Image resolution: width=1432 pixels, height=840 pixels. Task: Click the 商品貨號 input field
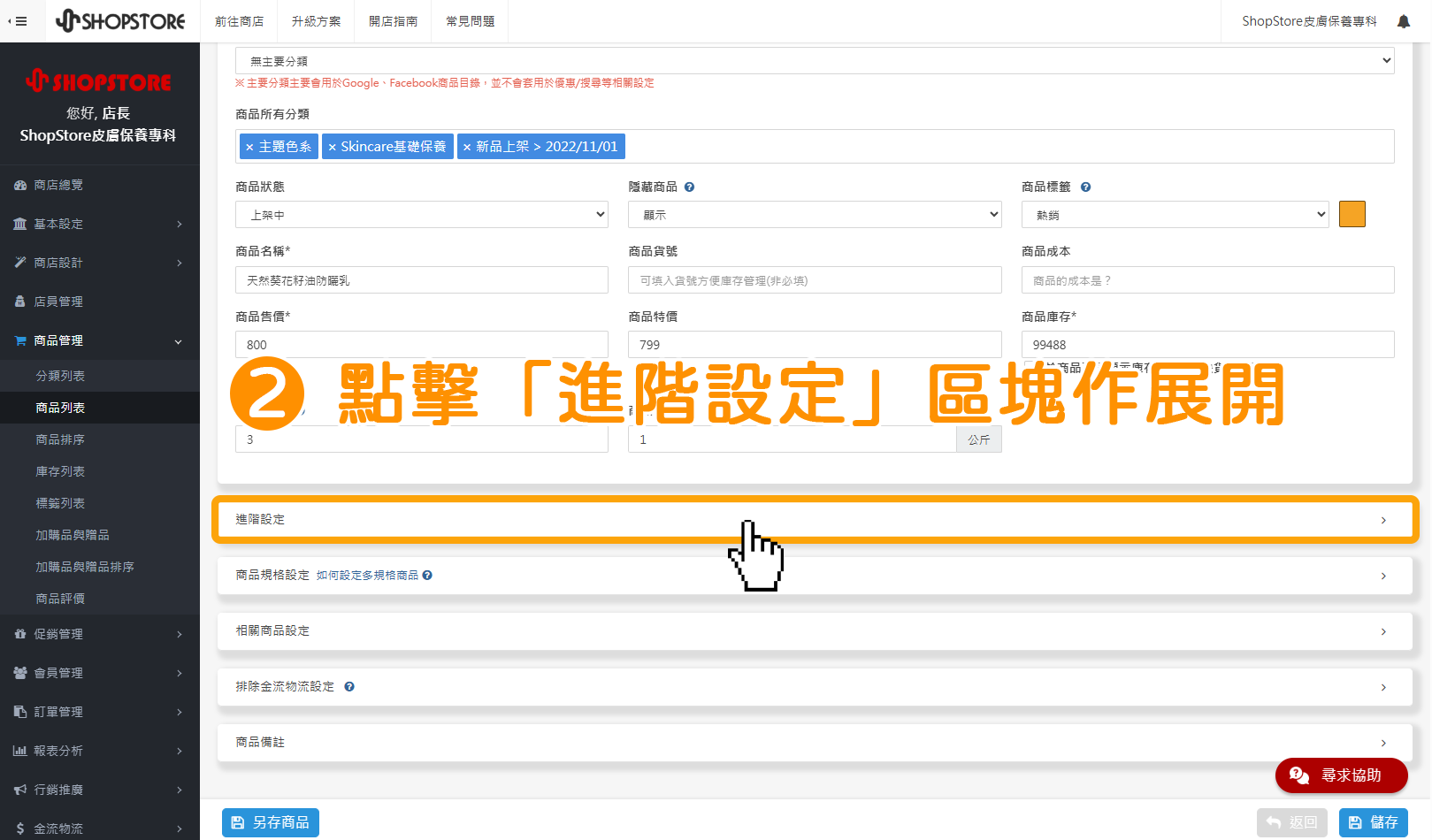pos(815,280)
